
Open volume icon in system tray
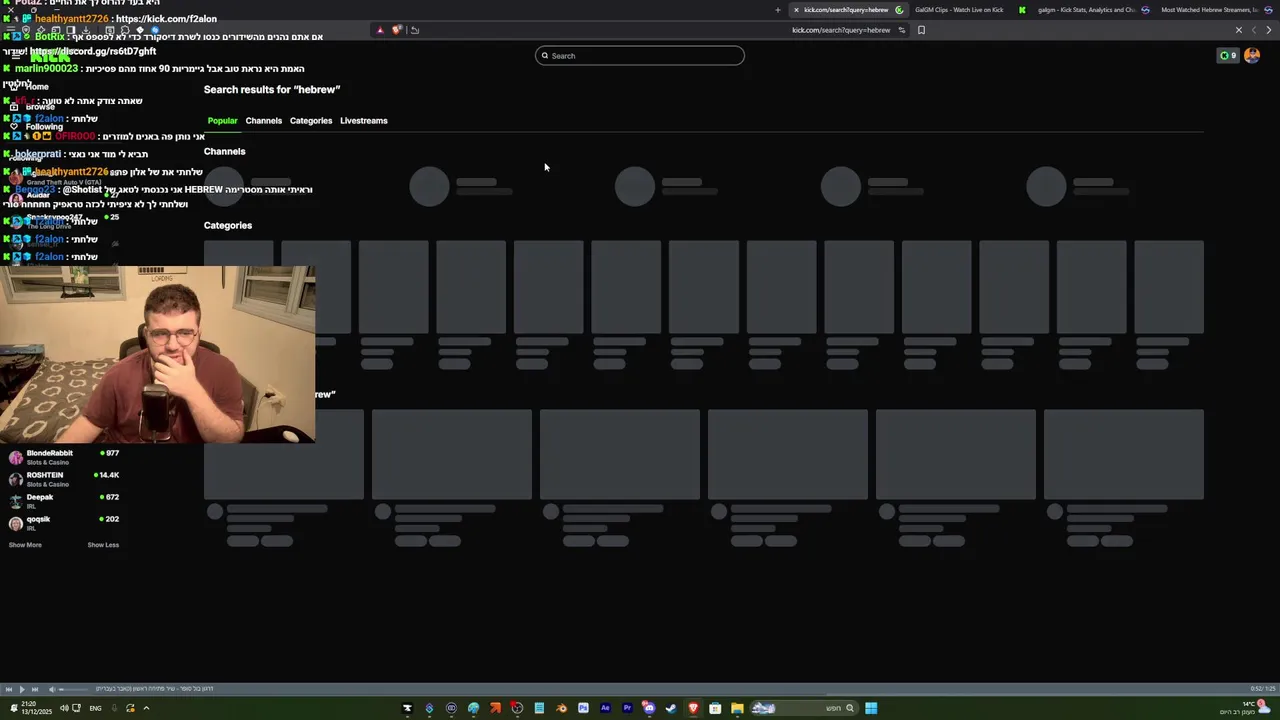click(64, 708)
